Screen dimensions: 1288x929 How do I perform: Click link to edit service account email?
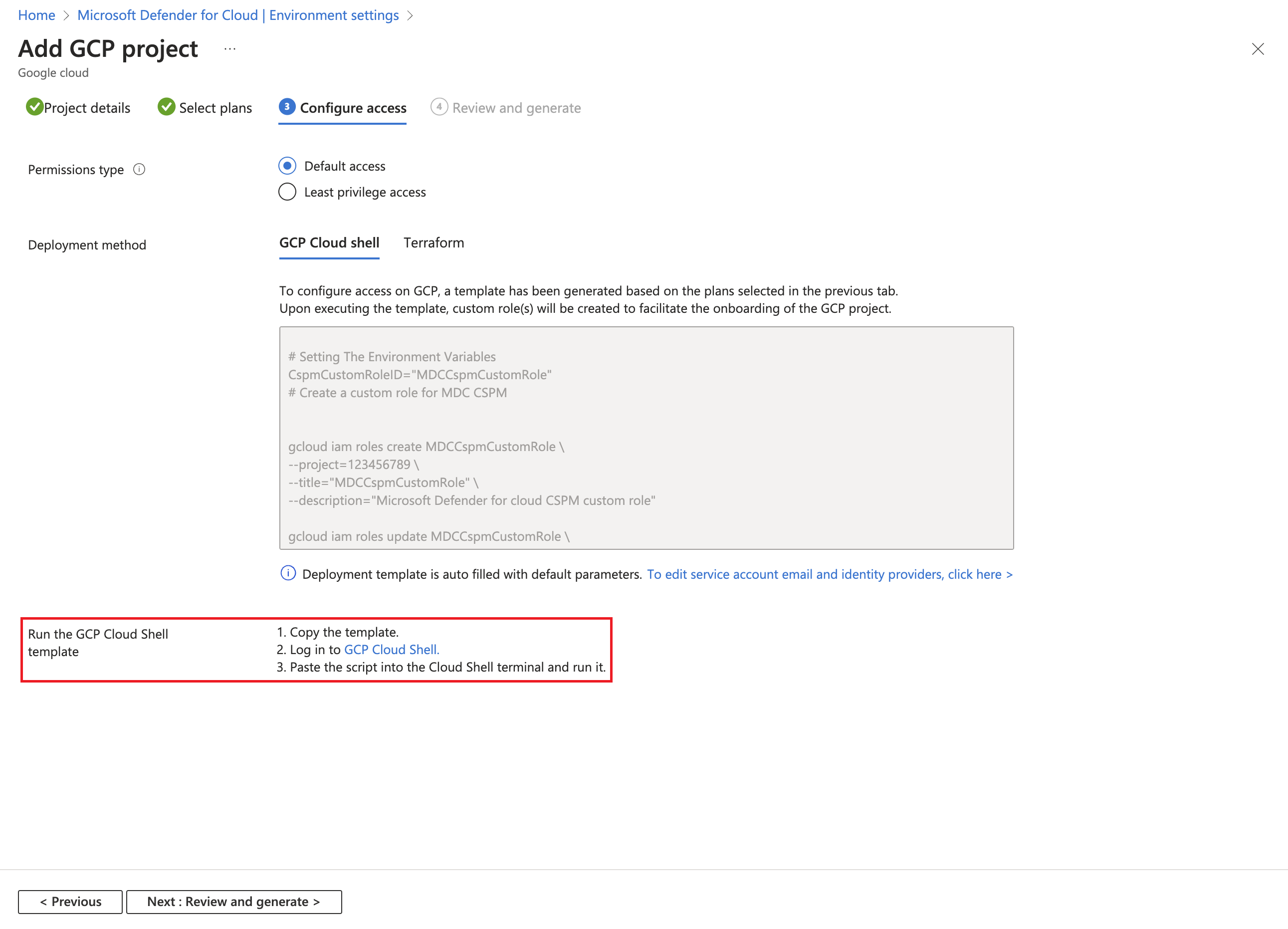coord(830,574)
